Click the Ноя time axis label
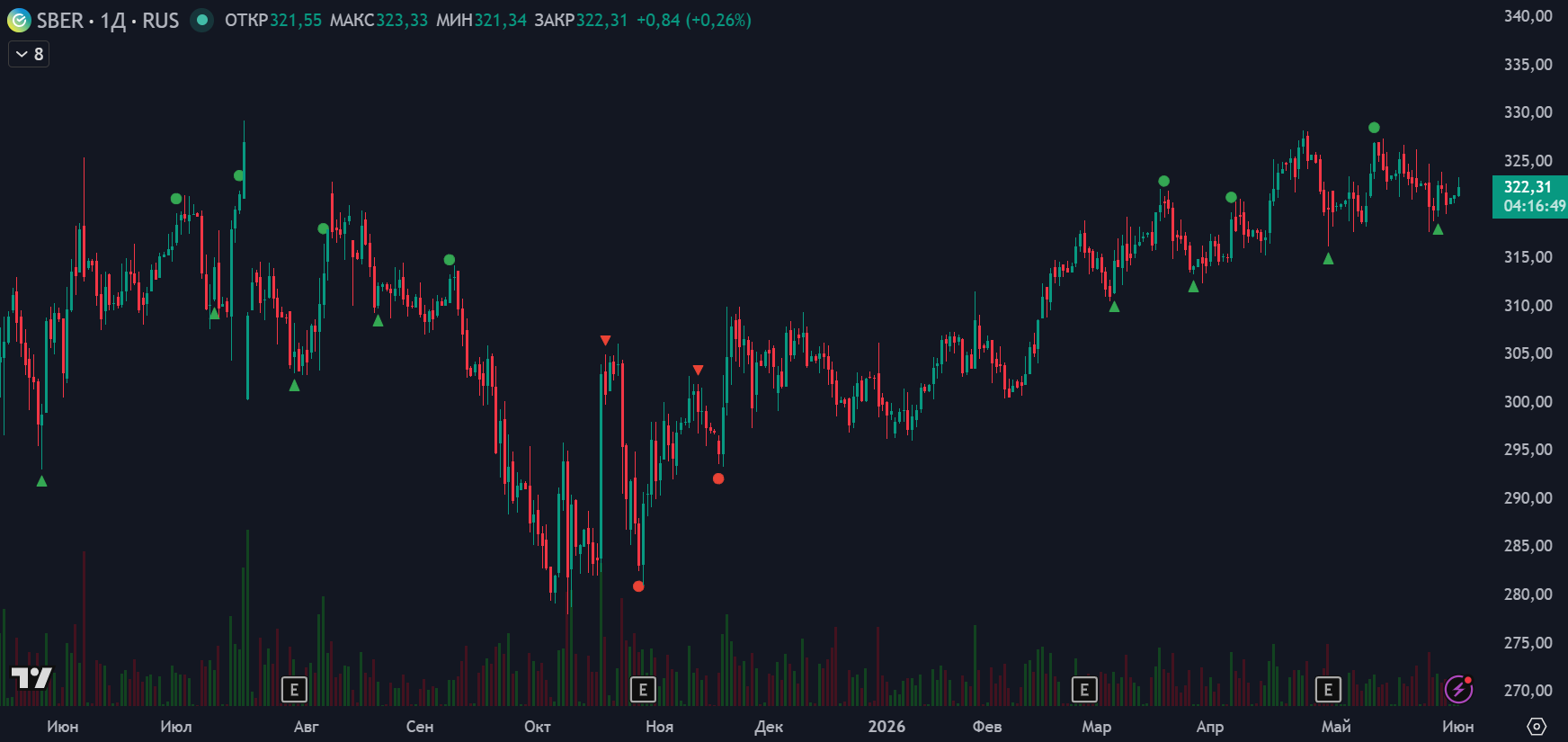Screen dimensions: 1568x742 pos(659,727)
